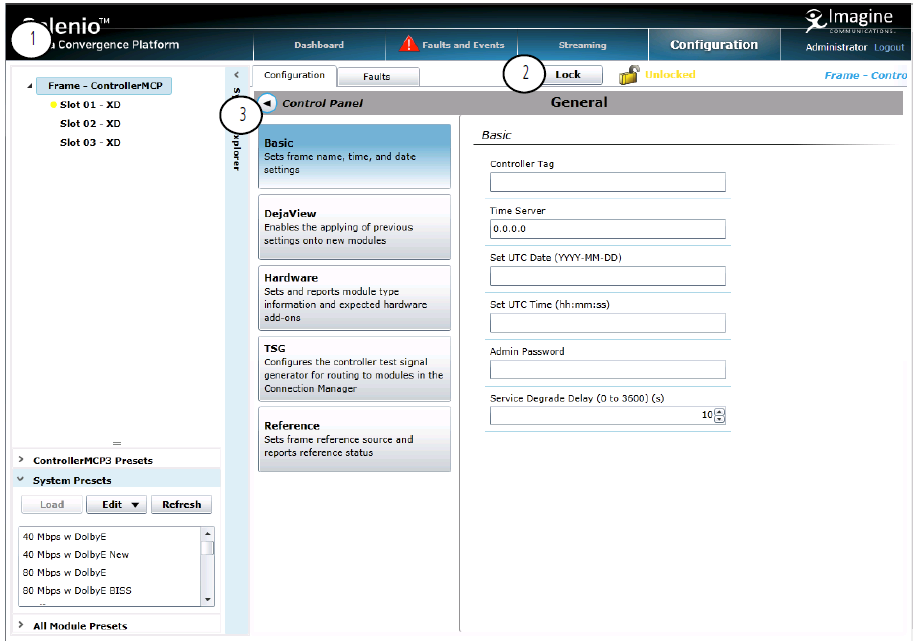
Task: Select Frame - ControllerMCP tree item
Action: pyautogui.click(x=105, y=86)
